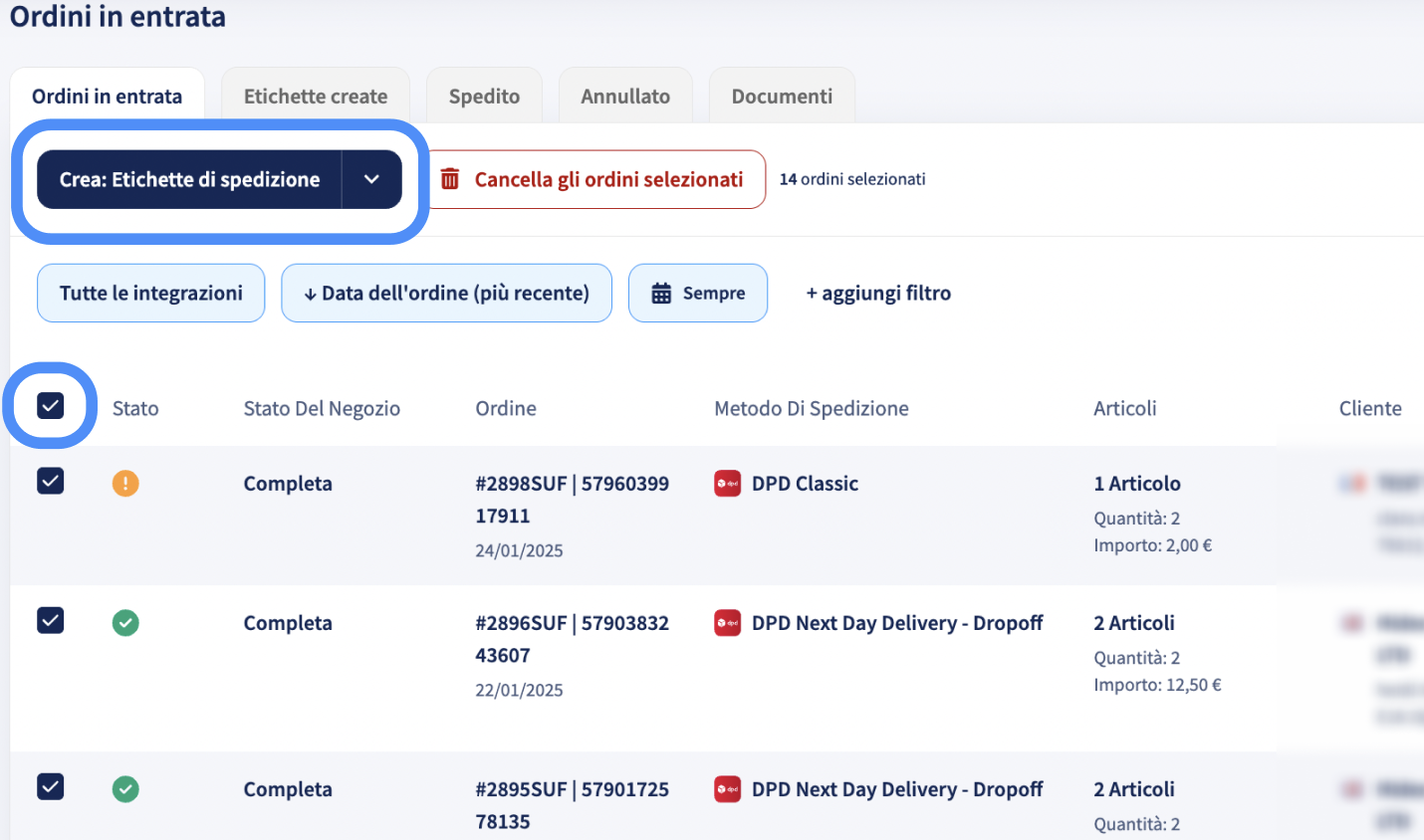
Task: Click Completa status for order #2898SUF
Action: tap(288, 484)
